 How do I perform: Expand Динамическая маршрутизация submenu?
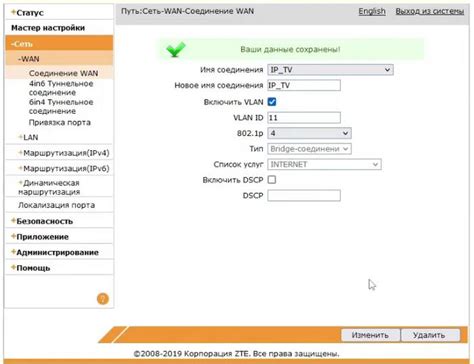pyautogui.click(x=49, y=187)
